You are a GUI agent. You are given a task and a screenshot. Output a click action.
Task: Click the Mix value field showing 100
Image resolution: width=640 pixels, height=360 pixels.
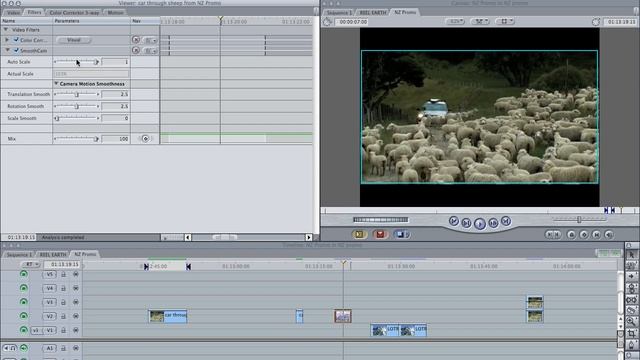coord(115,139)
